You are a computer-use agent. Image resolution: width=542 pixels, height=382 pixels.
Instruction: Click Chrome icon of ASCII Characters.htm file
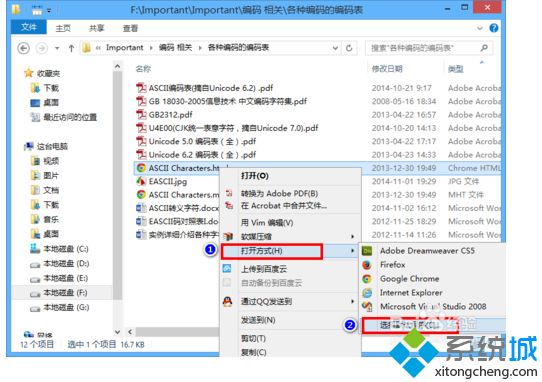pyautogui.click(x=141, y=168)
